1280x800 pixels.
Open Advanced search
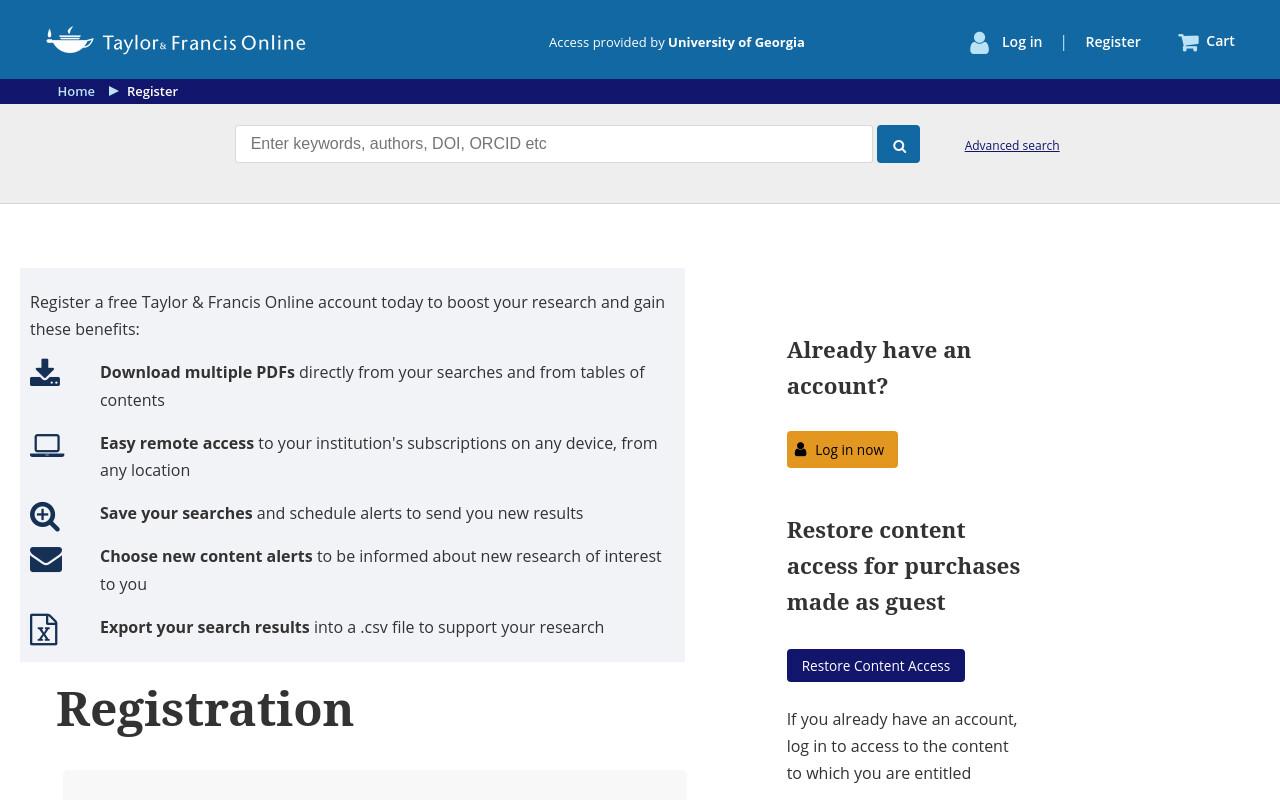coord(1012,146)
